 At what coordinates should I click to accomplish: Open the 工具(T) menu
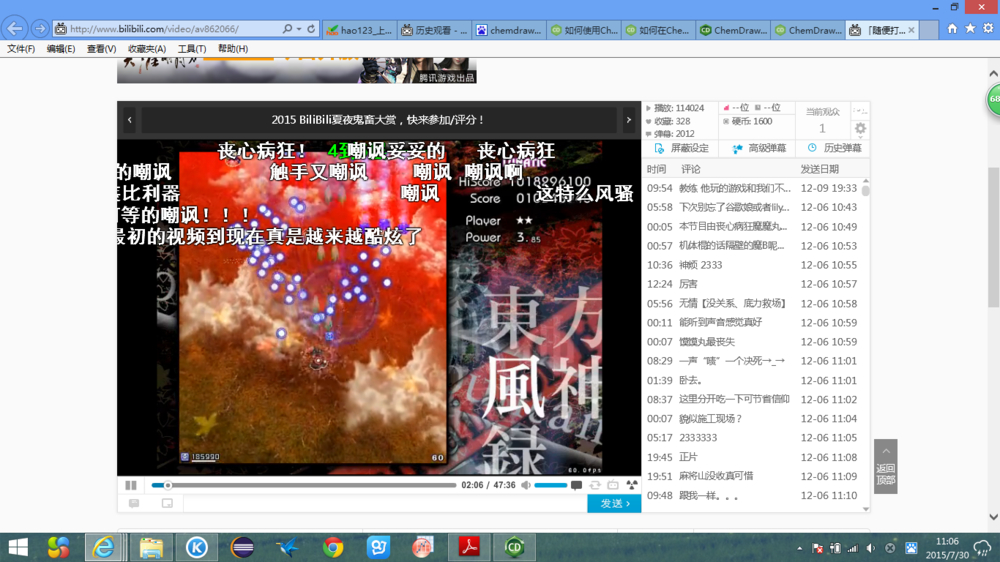[191, 48]
